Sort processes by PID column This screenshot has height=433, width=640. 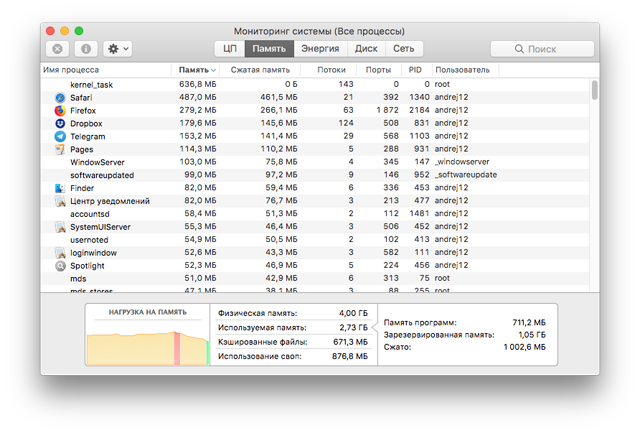point(415,70)
